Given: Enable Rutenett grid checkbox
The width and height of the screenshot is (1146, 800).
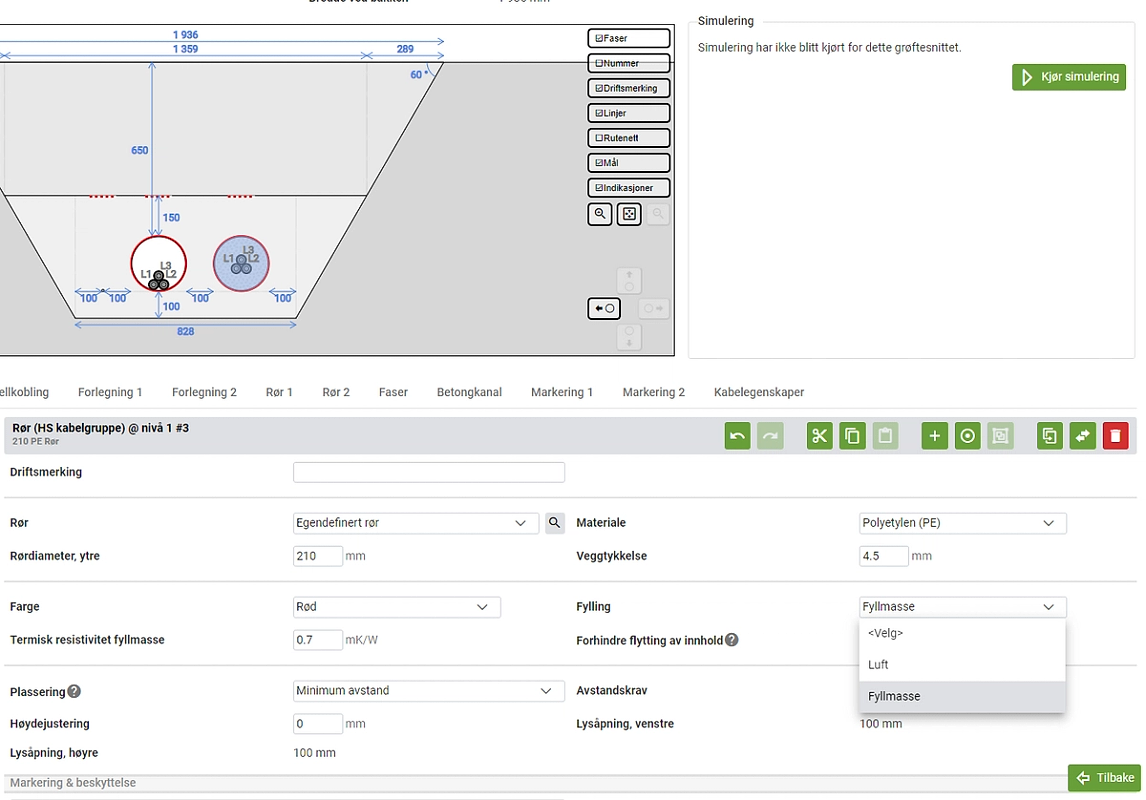Looking at the screenshot, I should 629,137.
